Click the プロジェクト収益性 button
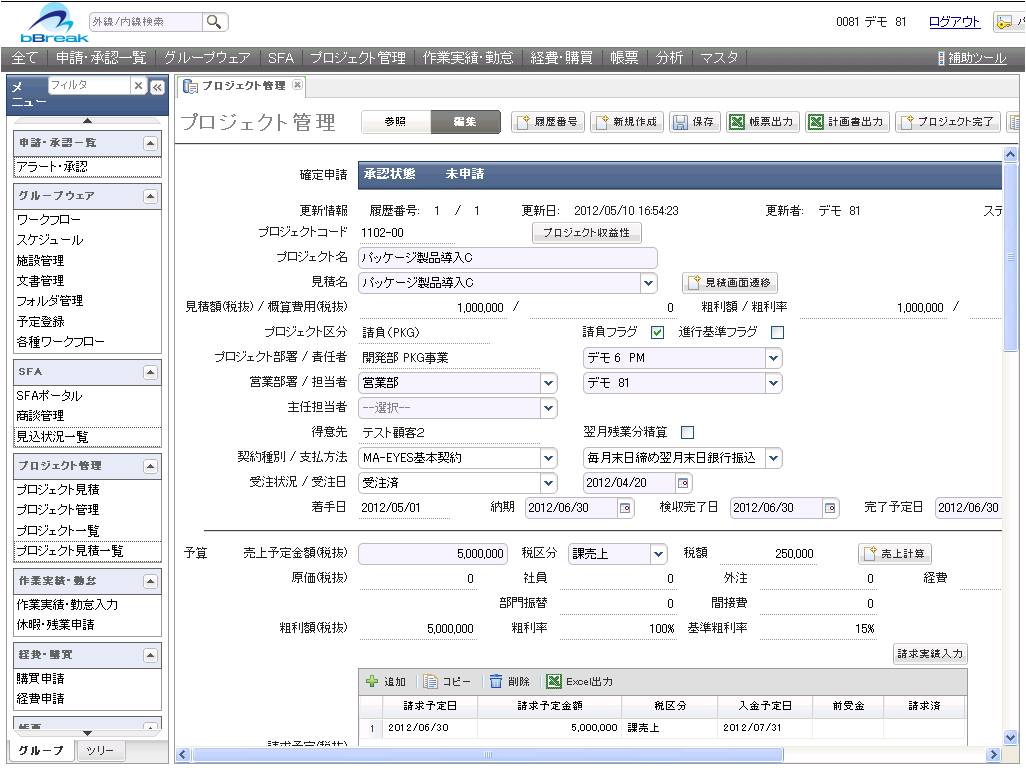Viewport: 1026px width, 770px height. pos(586,233)
